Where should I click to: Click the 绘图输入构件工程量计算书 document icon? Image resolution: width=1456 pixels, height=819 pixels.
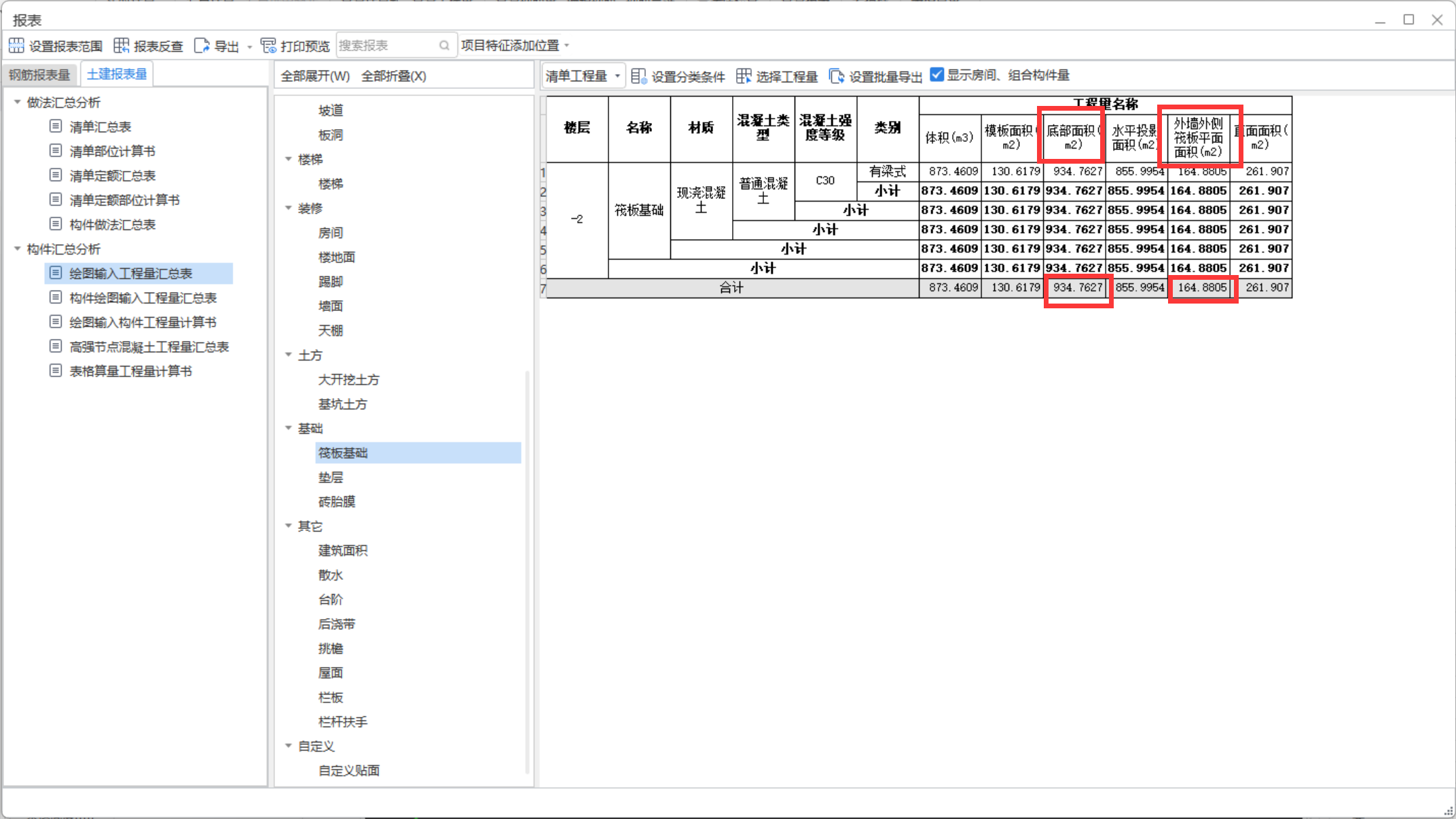tap(56, 322)
